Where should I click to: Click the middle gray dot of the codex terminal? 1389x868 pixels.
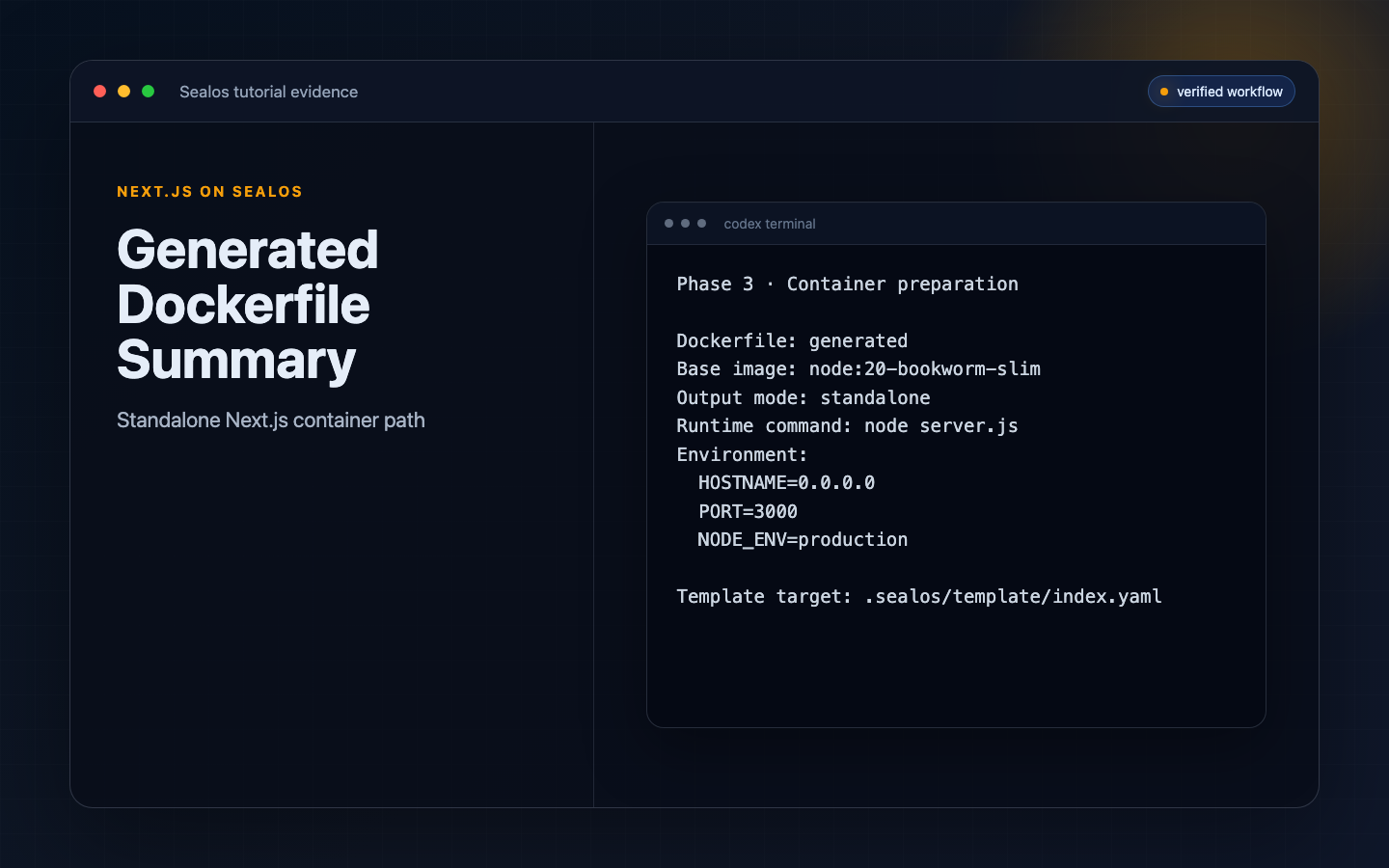[686, 224]
